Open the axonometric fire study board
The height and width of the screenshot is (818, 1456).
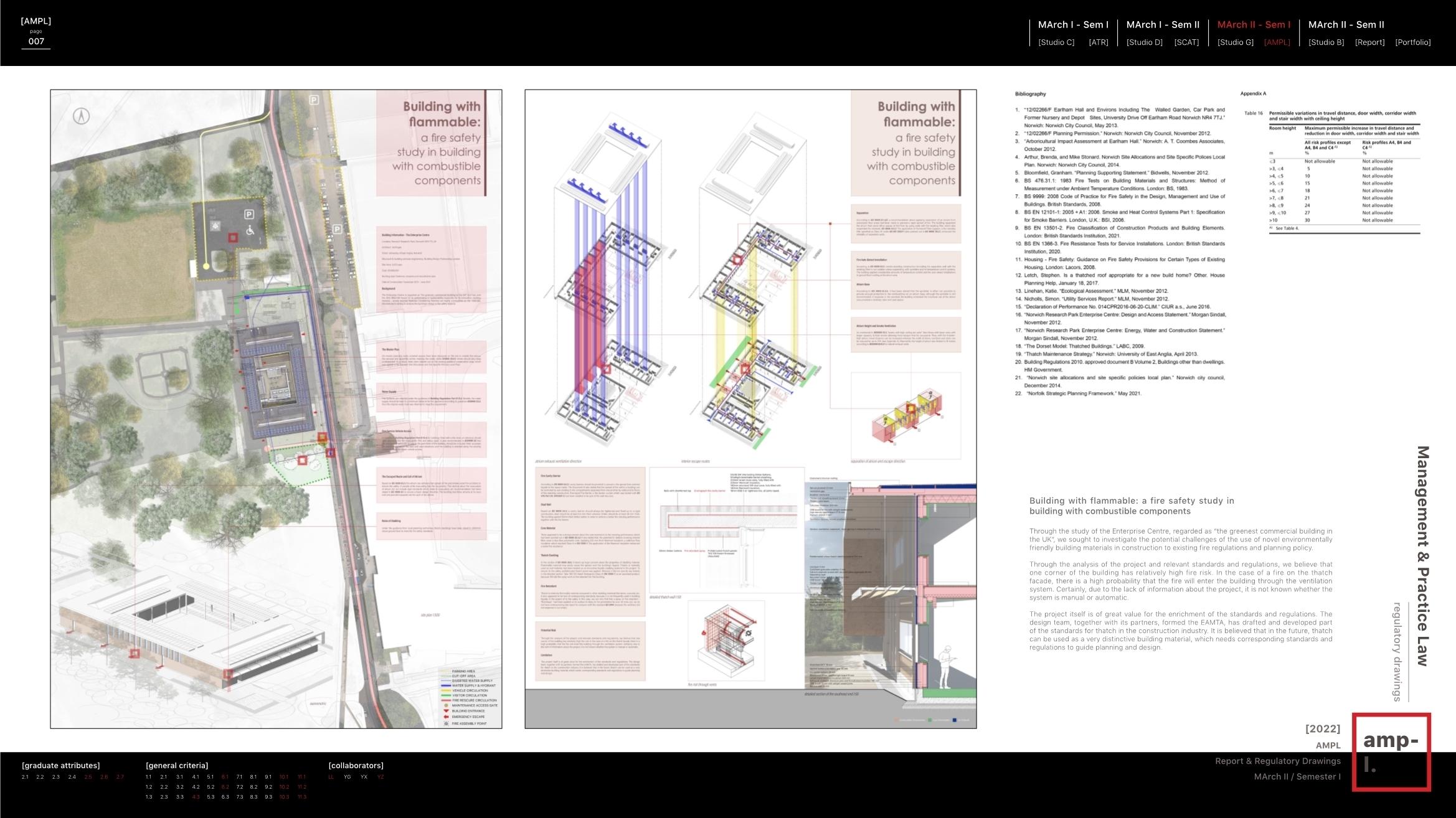(x=750, y=408)
